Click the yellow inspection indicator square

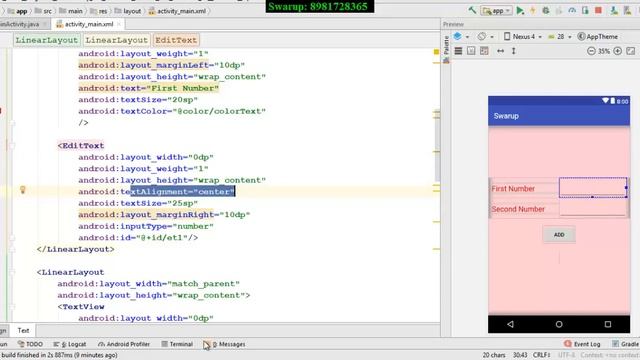436,52
